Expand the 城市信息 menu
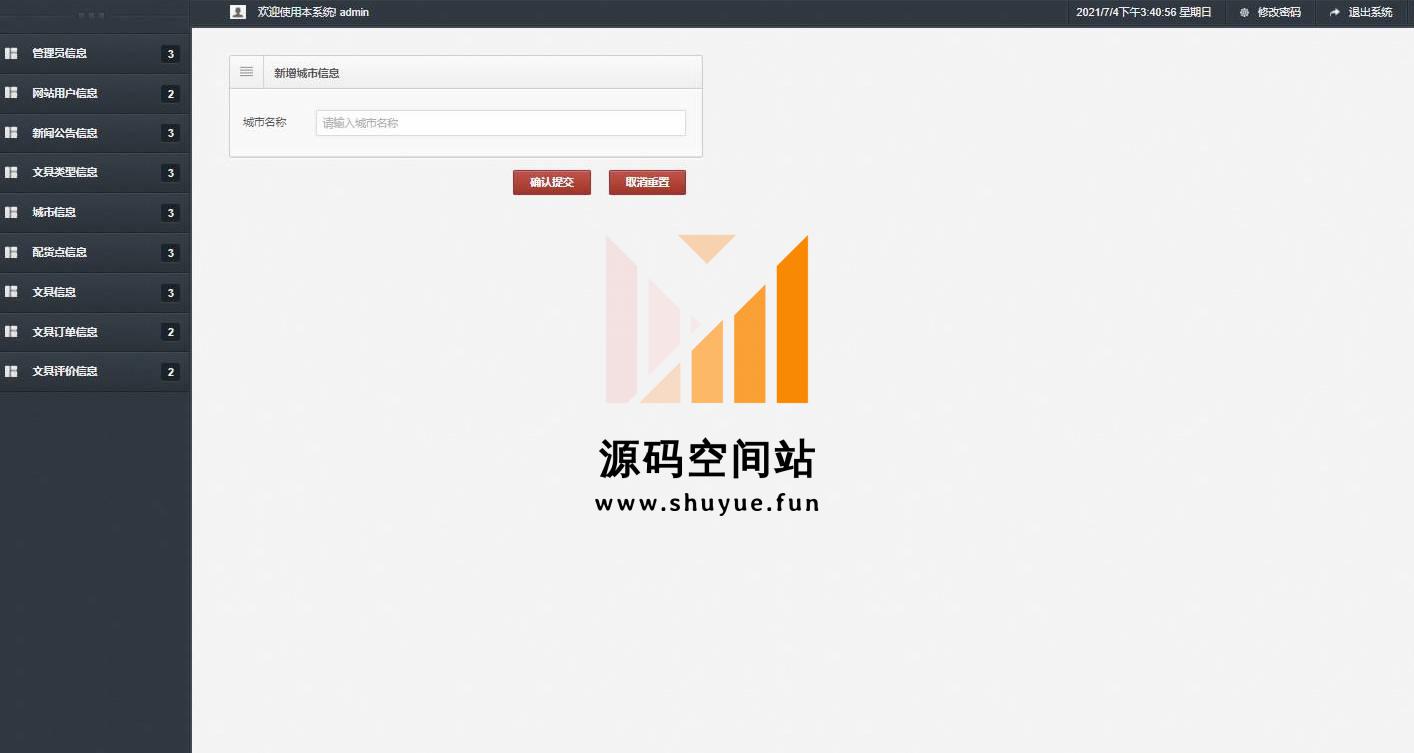This screenshot has height=753, width=1414. (95, 212)
